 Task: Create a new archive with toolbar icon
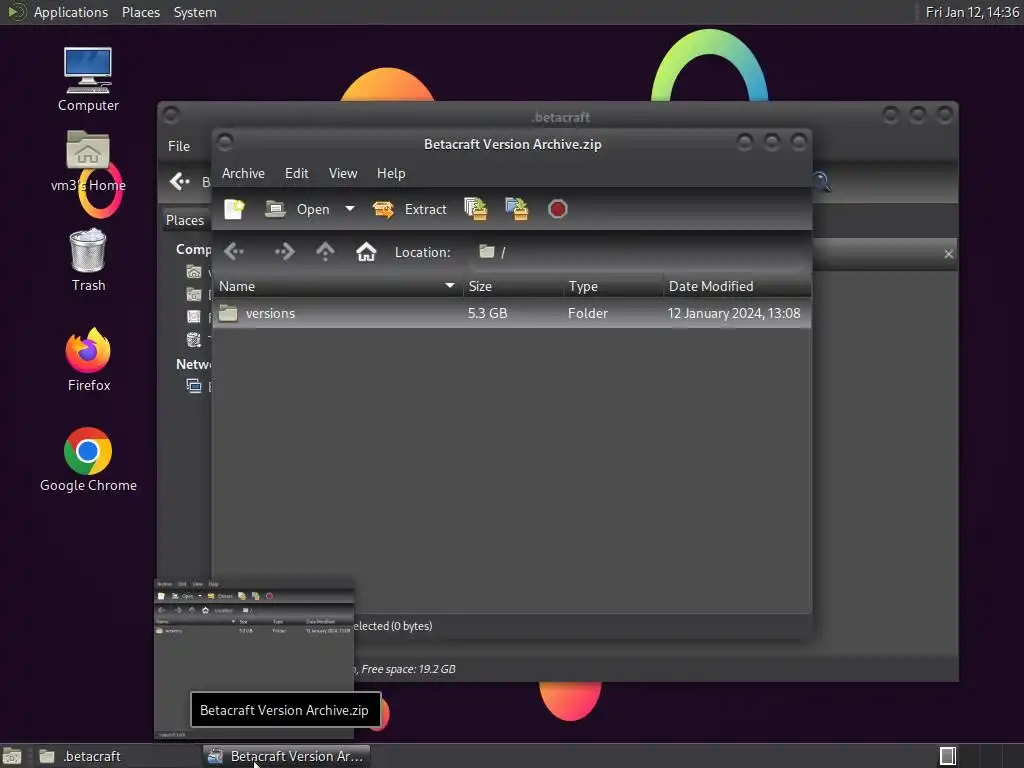point(234,209)
